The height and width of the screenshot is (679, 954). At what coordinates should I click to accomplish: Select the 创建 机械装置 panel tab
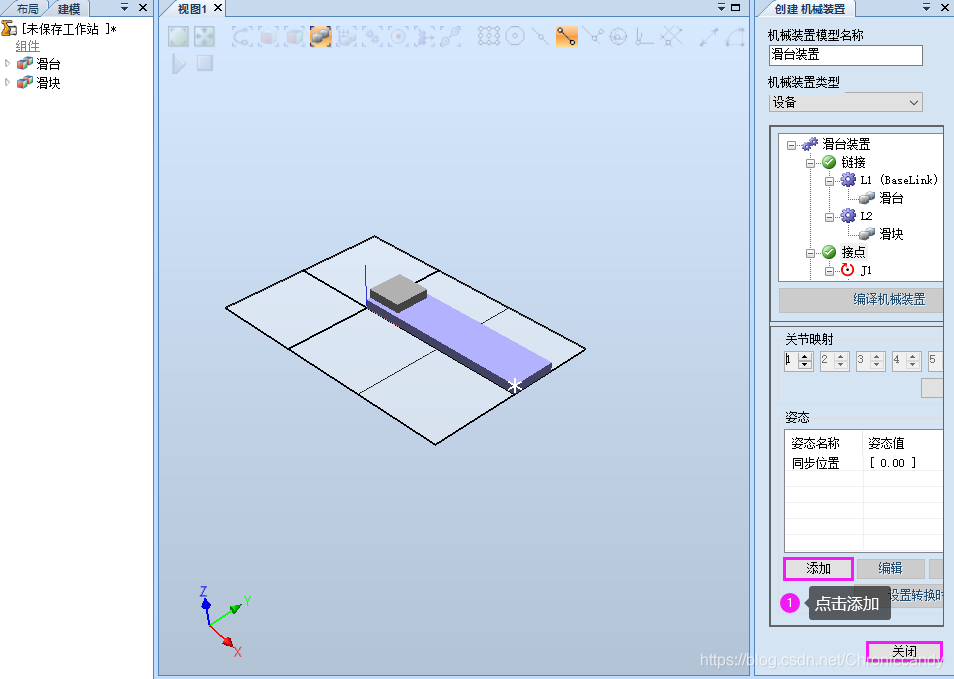tap(809, 9)
